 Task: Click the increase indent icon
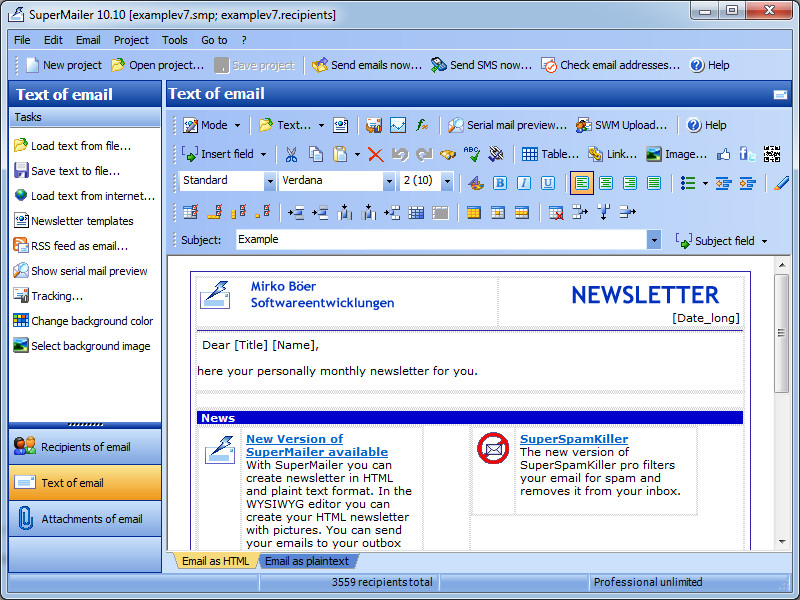coord(747,183)
